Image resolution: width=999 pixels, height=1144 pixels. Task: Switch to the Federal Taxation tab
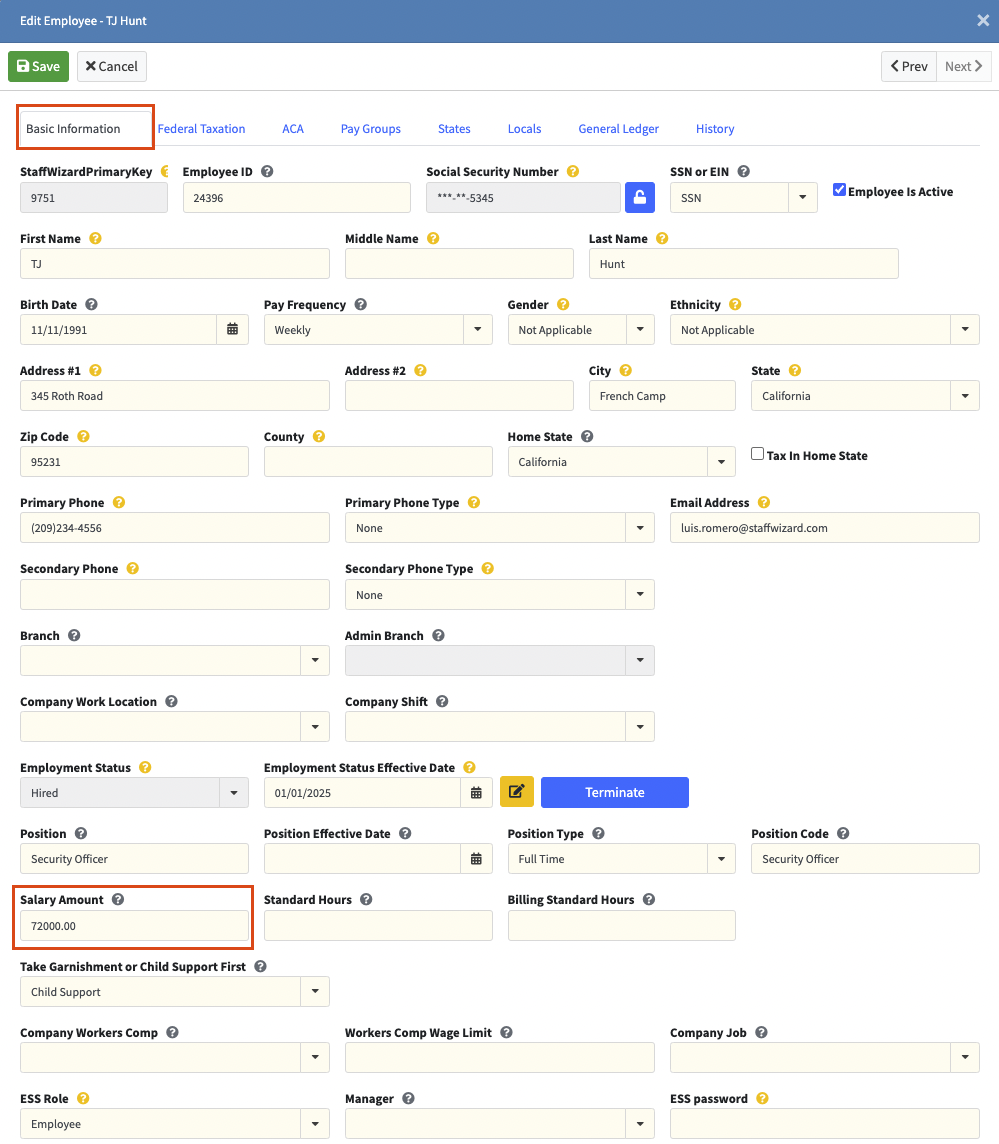pos(201,129)
